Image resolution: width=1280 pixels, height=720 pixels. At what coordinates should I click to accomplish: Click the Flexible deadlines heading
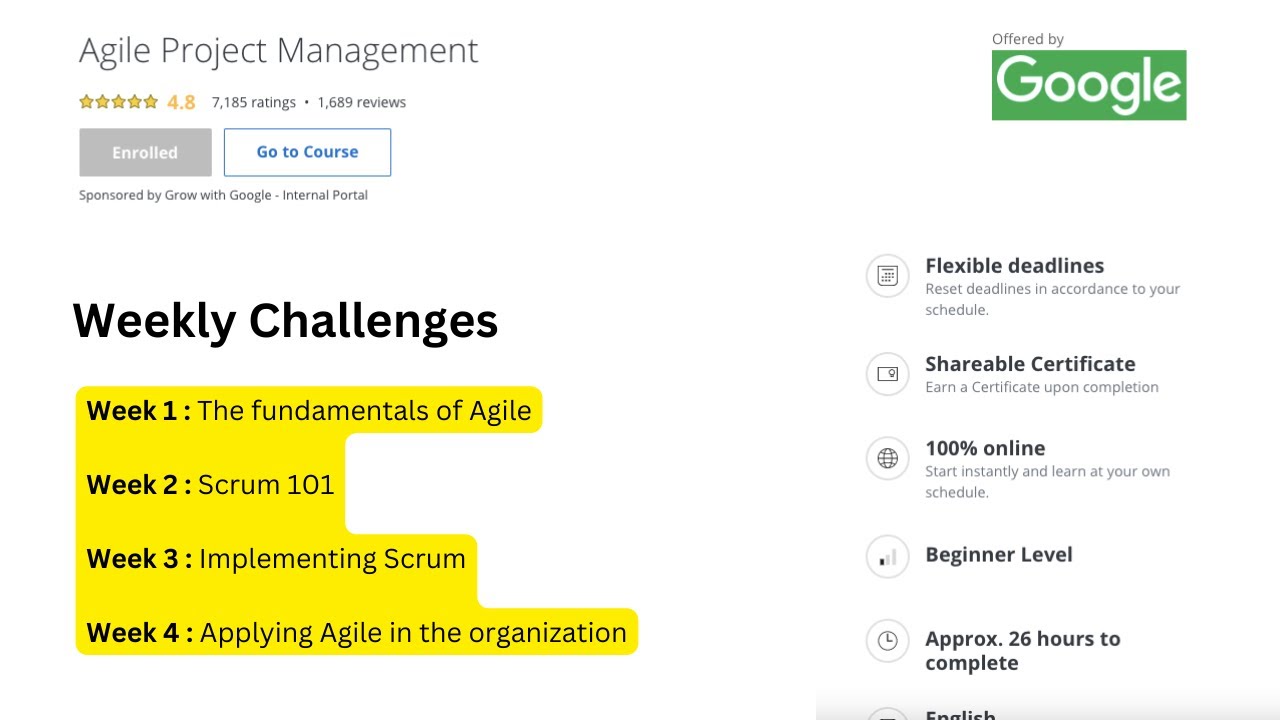click(x=1014, y=266)
